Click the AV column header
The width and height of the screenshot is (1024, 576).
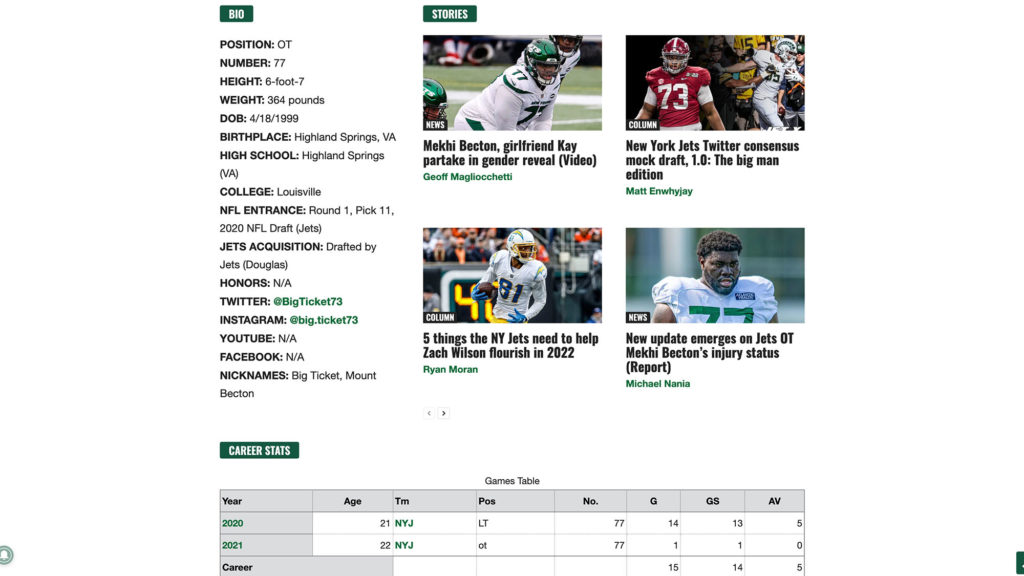point(775,501)
